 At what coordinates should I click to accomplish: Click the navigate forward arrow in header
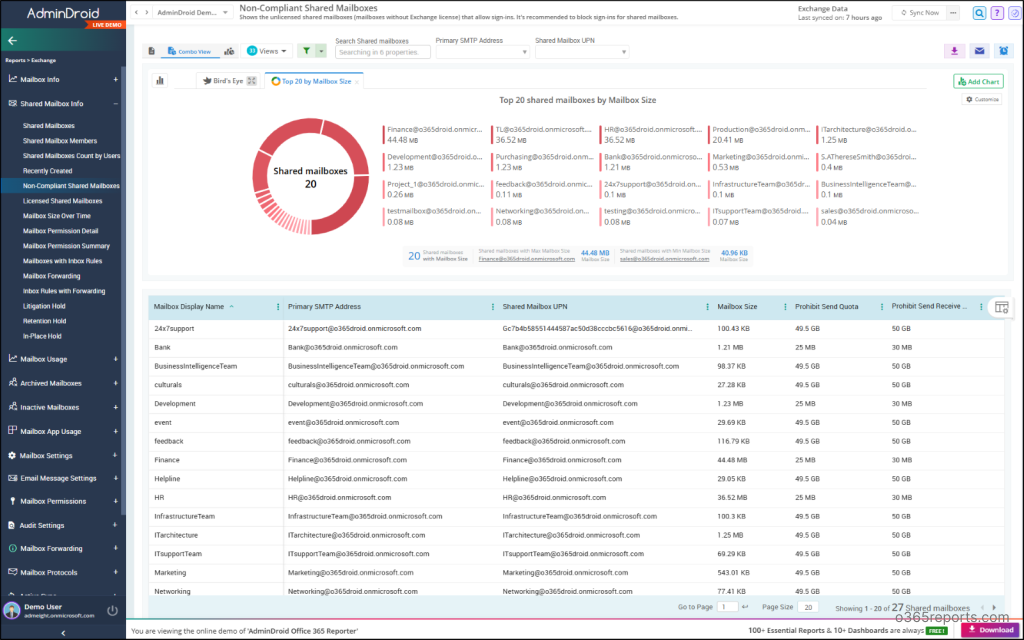[x=146, y=12]
